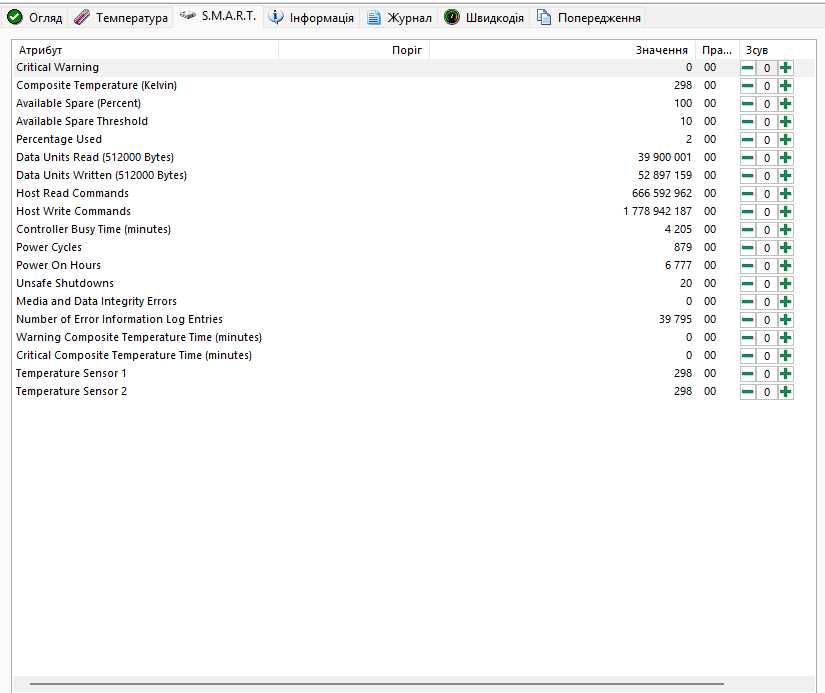Increase offset for Media and Data Integrity Errors
Viewport: 825px width, 693px height.
click(x=786, y=302)
